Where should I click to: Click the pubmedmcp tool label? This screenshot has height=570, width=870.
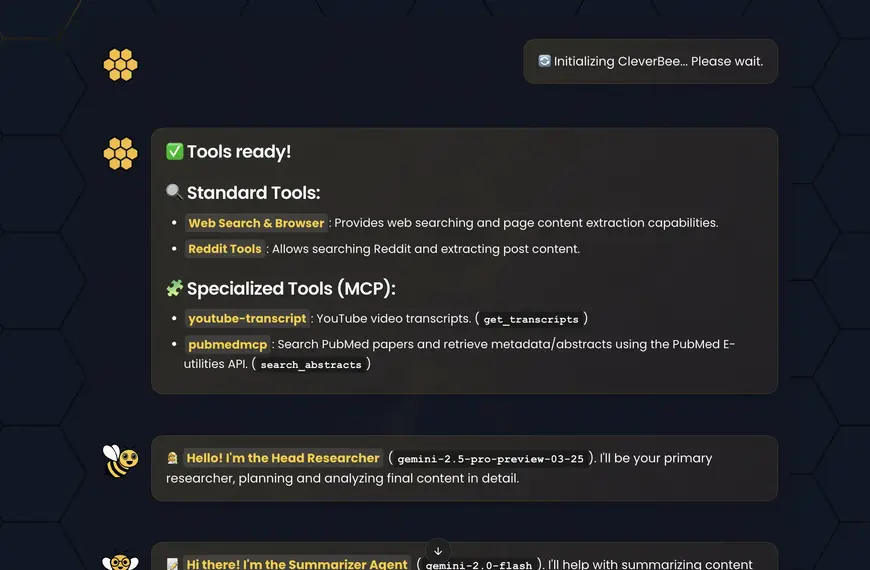click(x=227, y=344)
